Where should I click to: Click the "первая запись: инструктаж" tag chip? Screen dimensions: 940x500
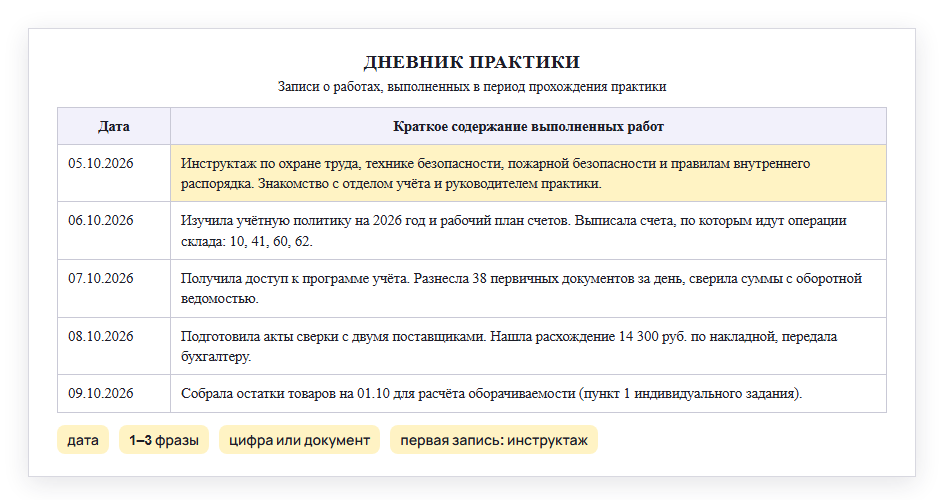[x=494, y=440]
